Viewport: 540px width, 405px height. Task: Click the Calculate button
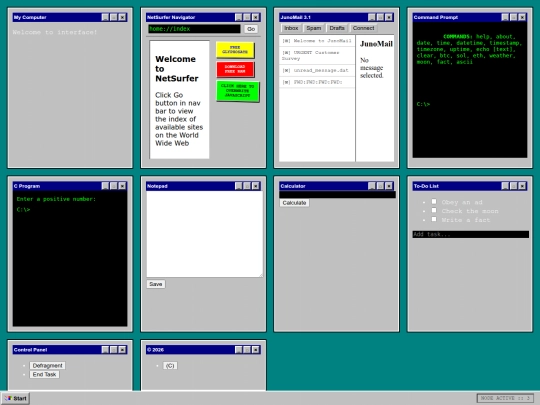coord(294,203)
